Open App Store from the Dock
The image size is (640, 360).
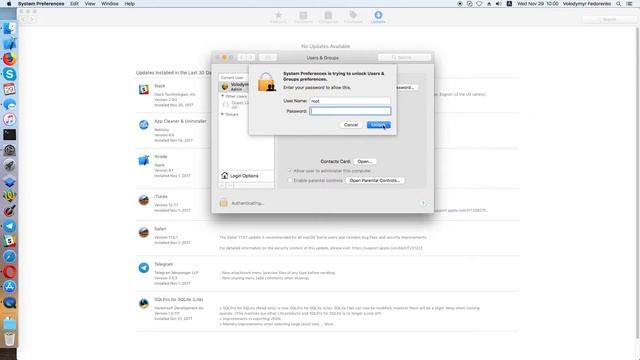coord(9,287)
